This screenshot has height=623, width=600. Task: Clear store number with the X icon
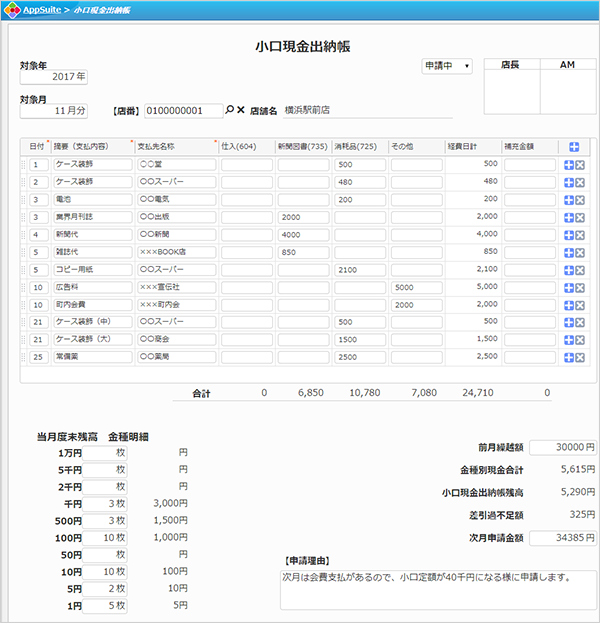[241, 110]
